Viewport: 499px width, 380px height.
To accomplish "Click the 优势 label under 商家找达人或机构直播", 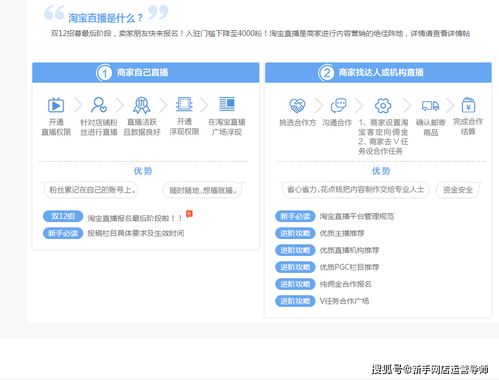I will point(381,171).
